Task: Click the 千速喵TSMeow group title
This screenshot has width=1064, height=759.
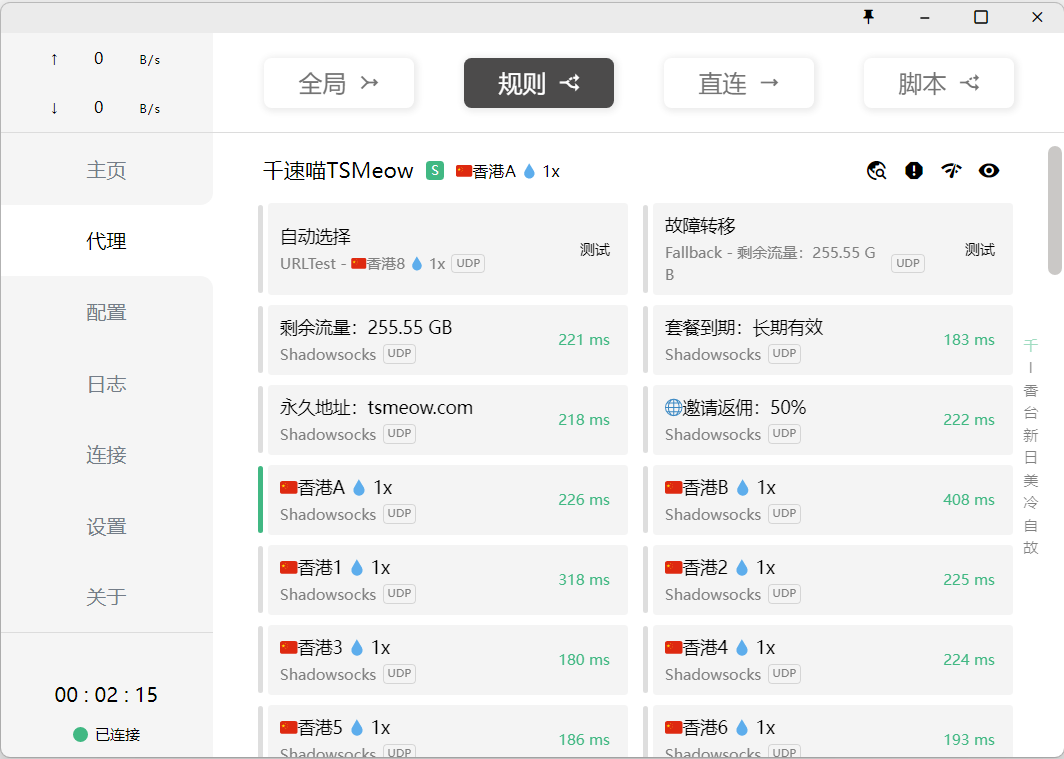Action: click(338, 170)
